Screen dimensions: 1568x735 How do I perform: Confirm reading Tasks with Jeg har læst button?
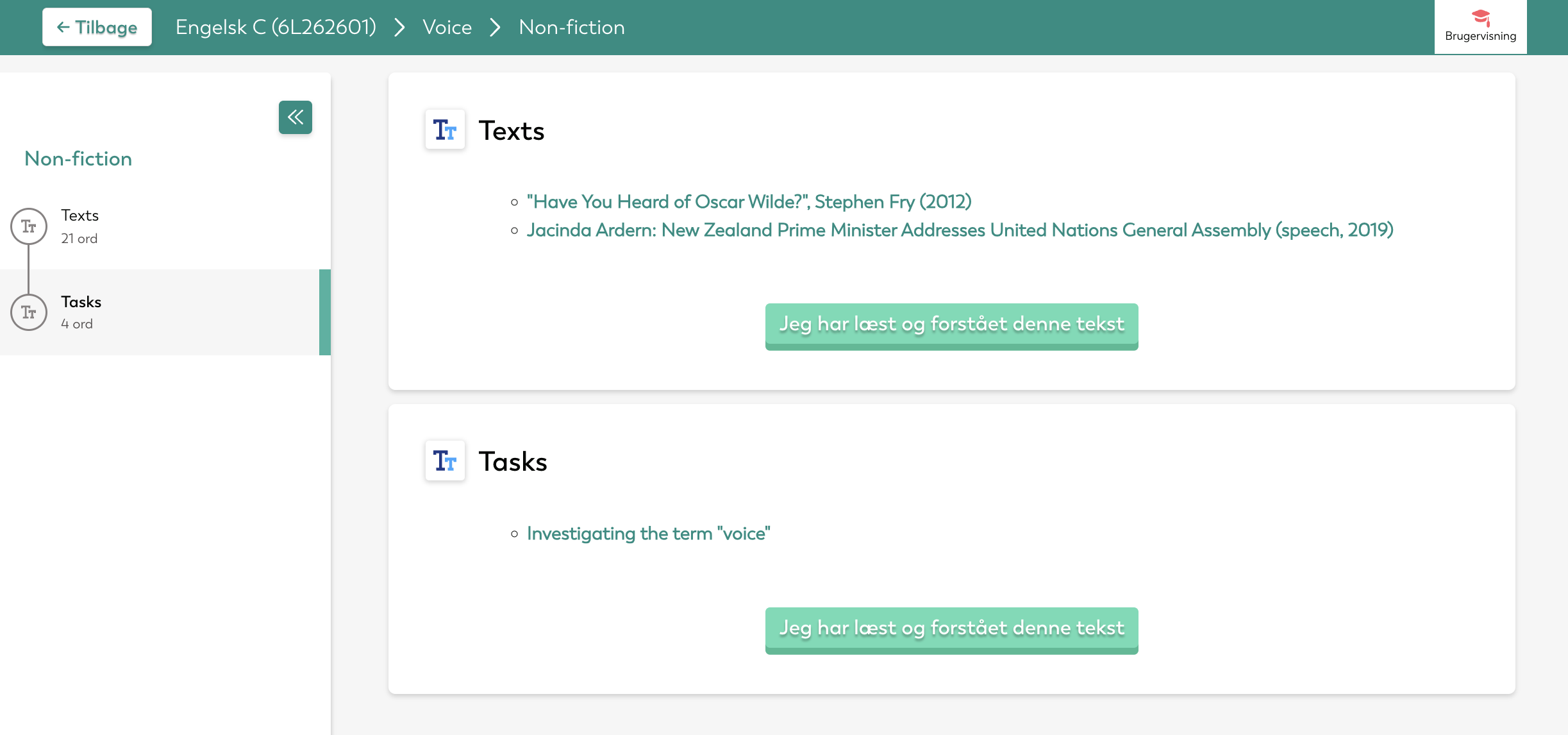point(951,629)
